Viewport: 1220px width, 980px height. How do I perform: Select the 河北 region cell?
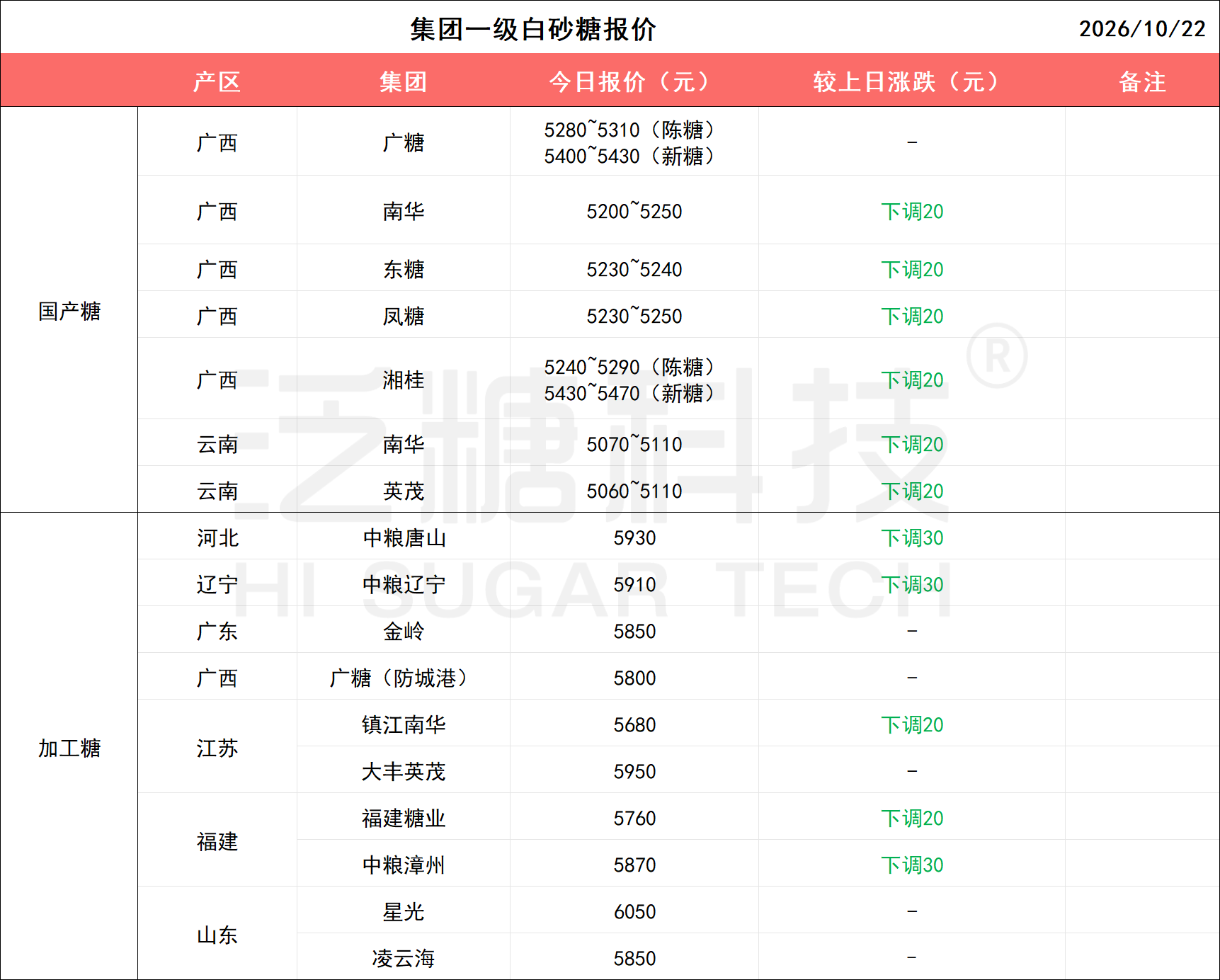click(217, 537)
